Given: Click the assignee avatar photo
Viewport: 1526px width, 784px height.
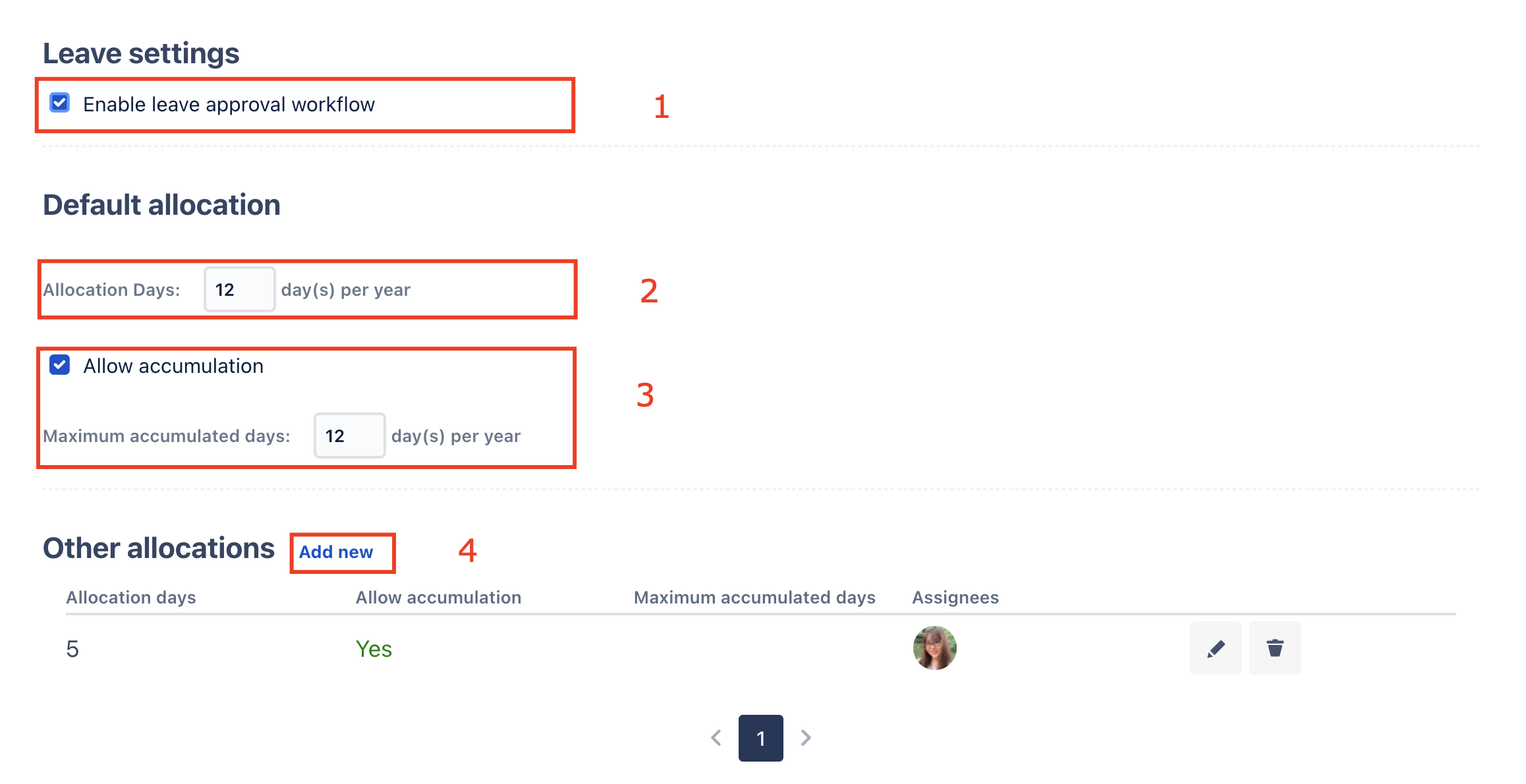Looking at the screenshot, I should pos(934,648).
